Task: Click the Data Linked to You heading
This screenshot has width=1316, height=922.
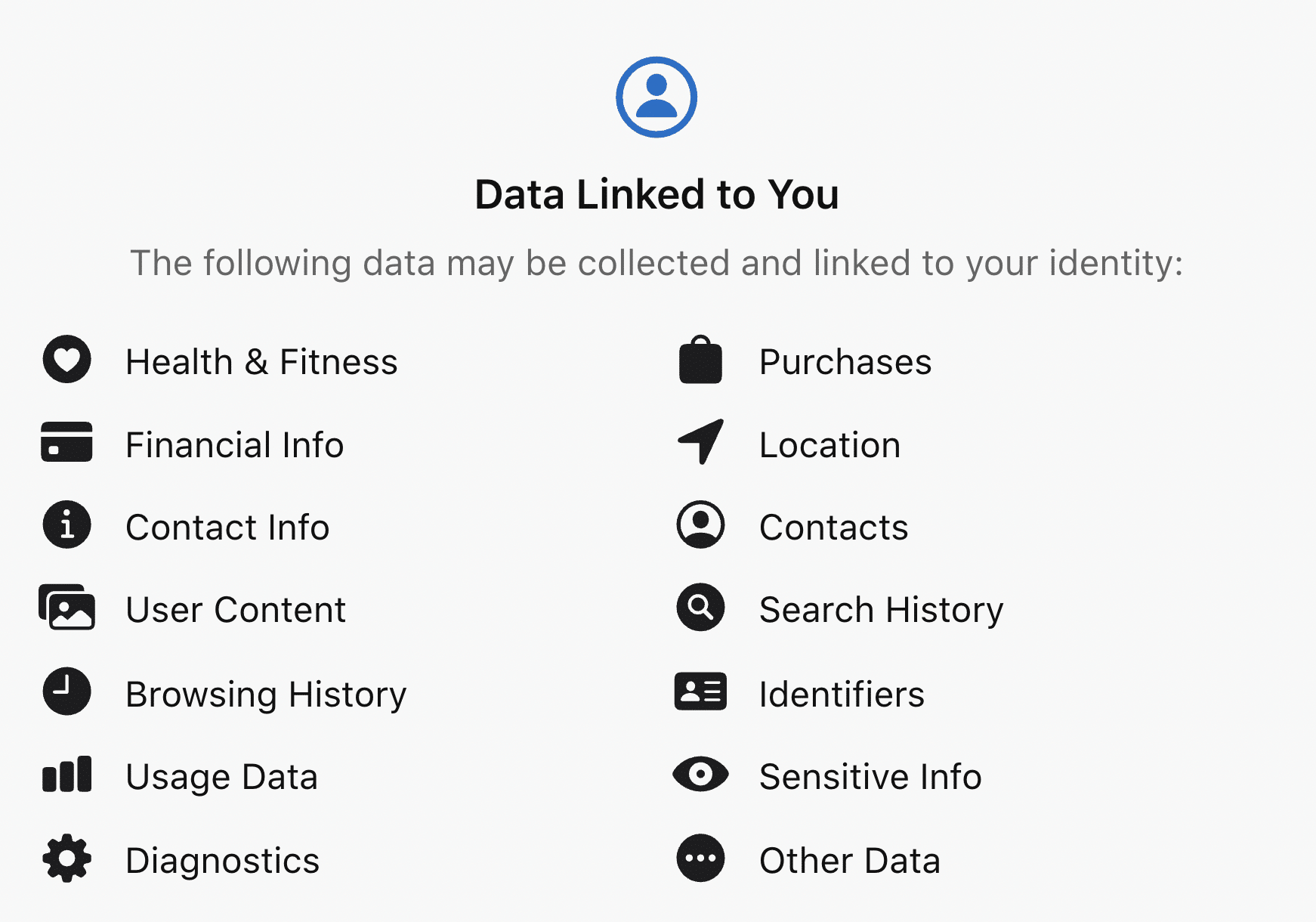Action: click(656, 194)
